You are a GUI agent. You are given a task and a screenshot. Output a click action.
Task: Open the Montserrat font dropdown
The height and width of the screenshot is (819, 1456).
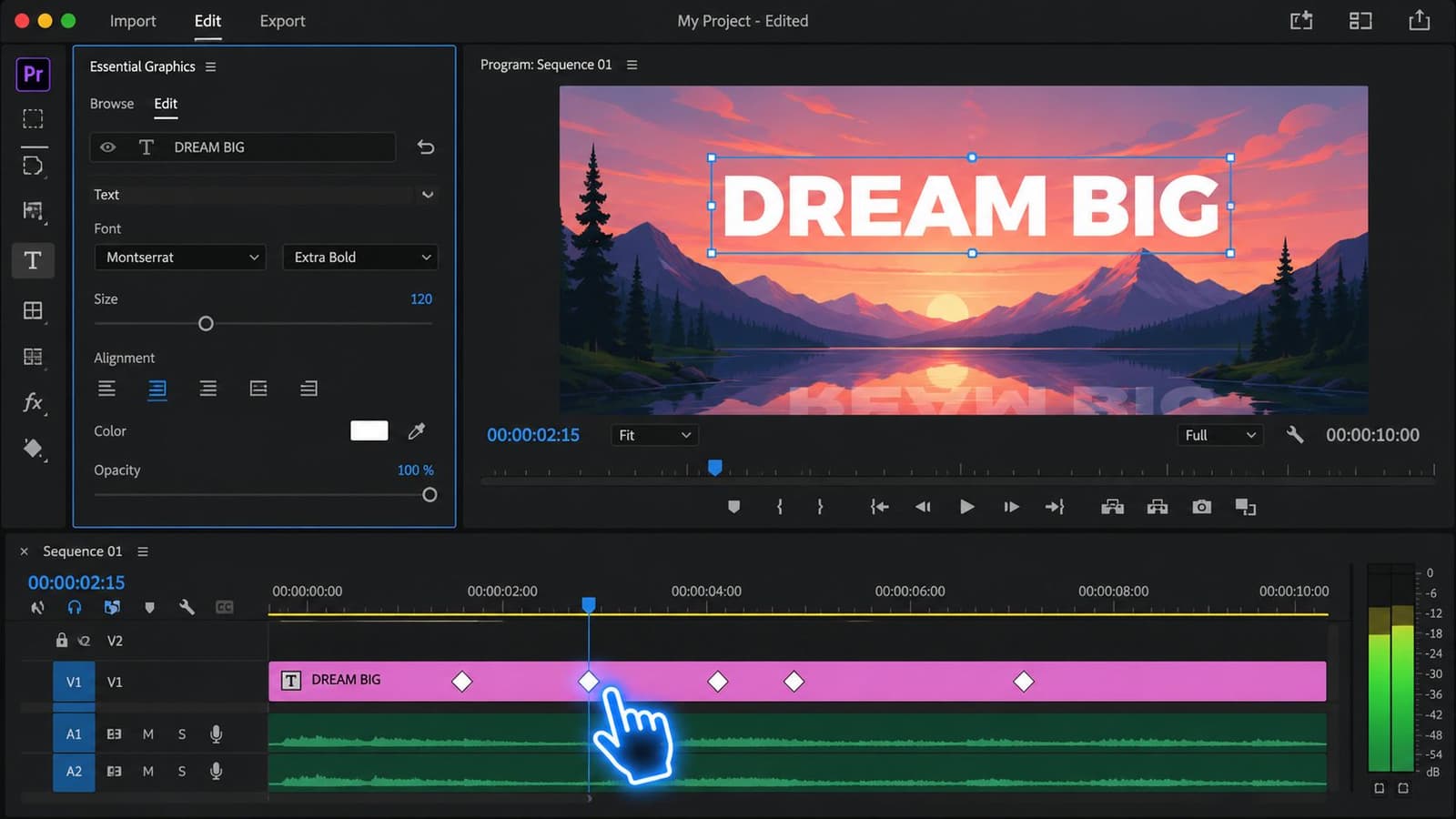pyautogui.click(x=180, y=258)
